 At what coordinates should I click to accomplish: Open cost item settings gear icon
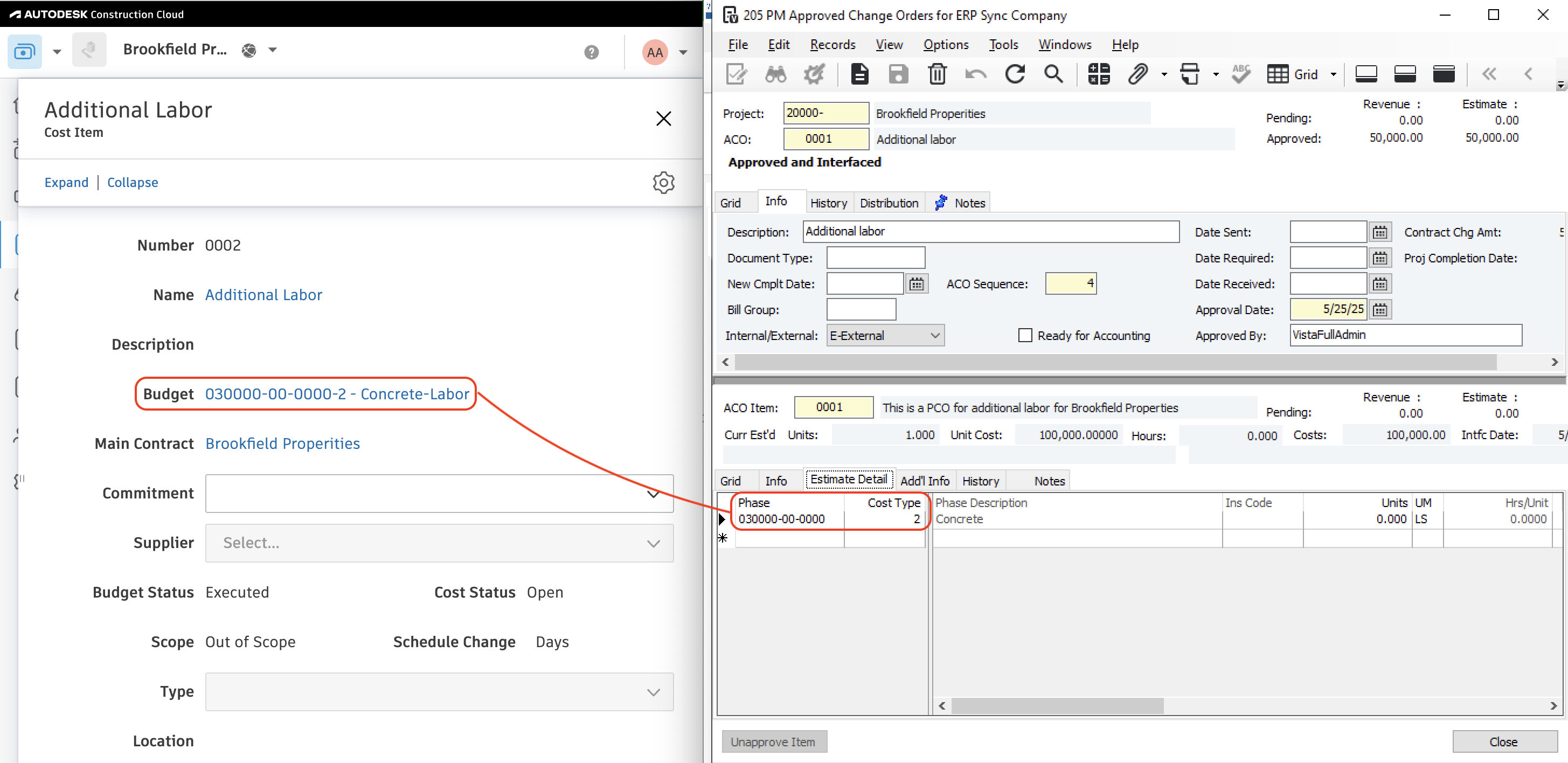pyautogui.click(x=663, y=183)
